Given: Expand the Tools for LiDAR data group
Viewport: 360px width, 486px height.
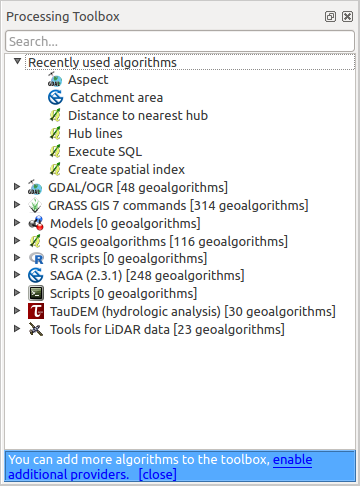Looking at the screenshot, I should tap(17, 329).
